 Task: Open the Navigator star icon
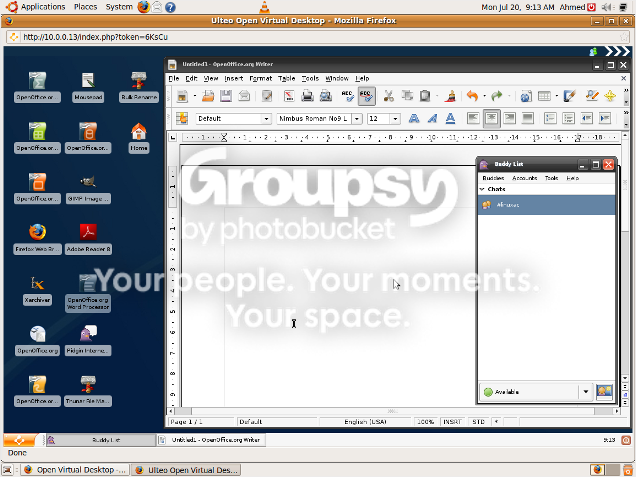(610, 96)
